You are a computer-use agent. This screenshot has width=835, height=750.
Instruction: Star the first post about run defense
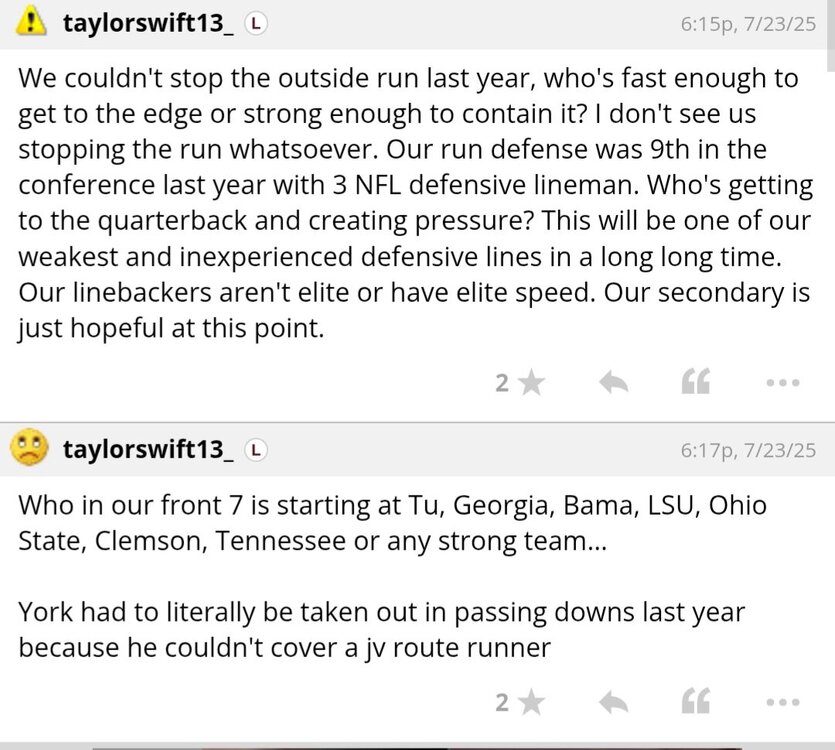[x=532, y=382]
